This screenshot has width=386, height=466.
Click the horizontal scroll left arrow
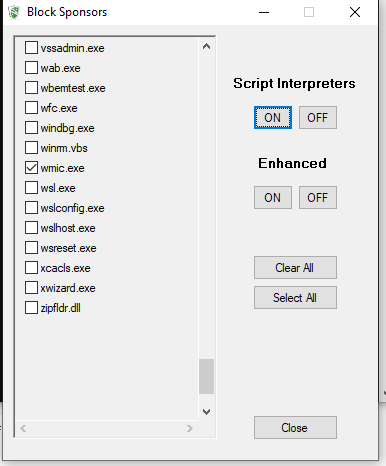(x=23, y=428)
